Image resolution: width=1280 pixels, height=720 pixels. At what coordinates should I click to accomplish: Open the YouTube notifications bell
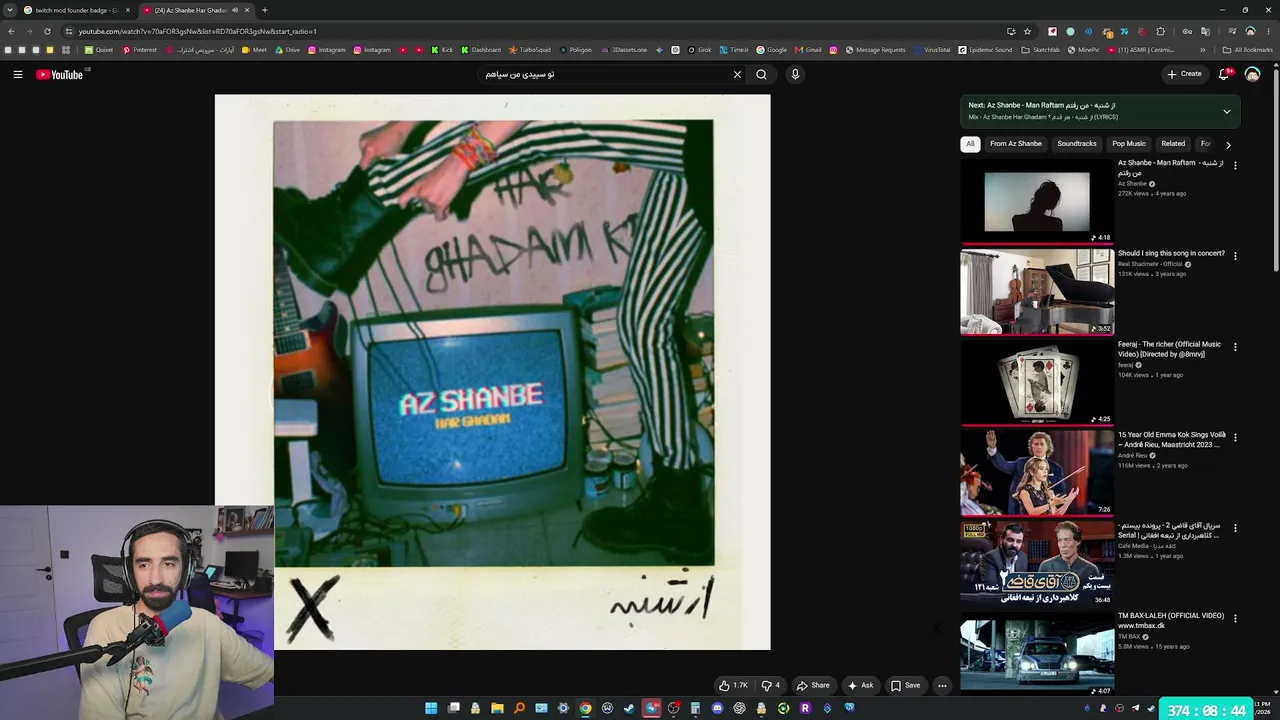(1225, 74)
